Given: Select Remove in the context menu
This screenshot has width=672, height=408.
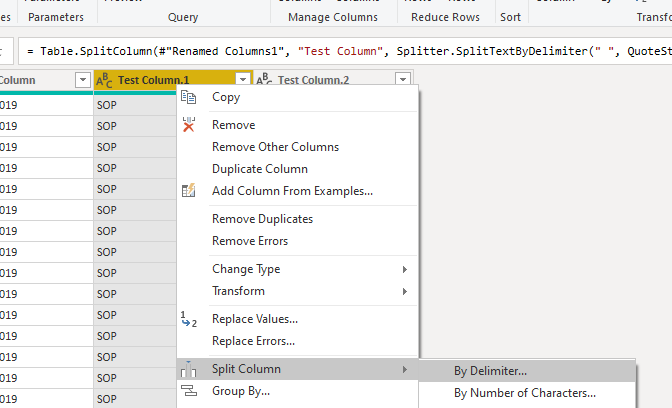Looking at the screenshot, I should tap(297, 125).
